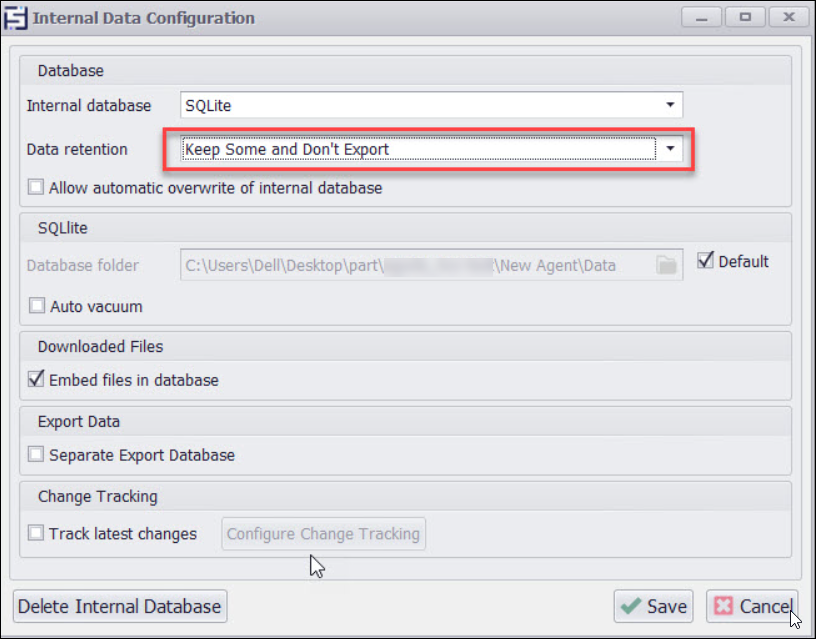Click the green checkmark icon on Save
This screenshot has width=816, height=639.
[630, 606]
